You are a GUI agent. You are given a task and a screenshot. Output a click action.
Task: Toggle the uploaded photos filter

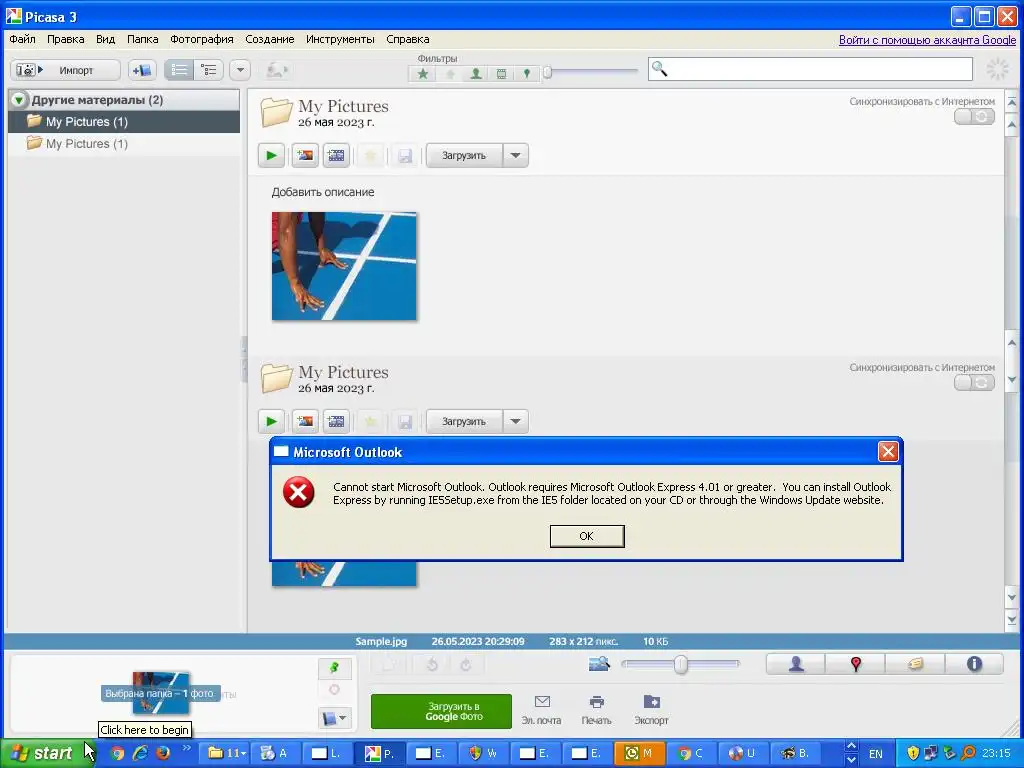click(x=450, y=74)
